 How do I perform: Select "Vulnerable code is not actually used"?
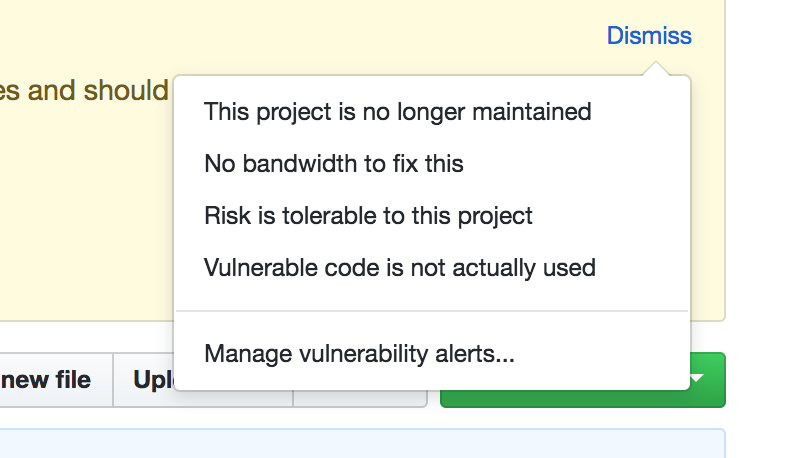click(400, 267)
